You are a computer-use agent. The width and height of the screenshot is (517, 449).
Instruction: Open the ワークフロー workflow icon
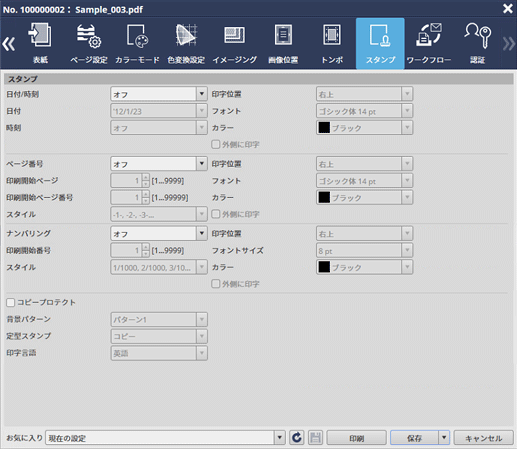(x=429, y=43)
